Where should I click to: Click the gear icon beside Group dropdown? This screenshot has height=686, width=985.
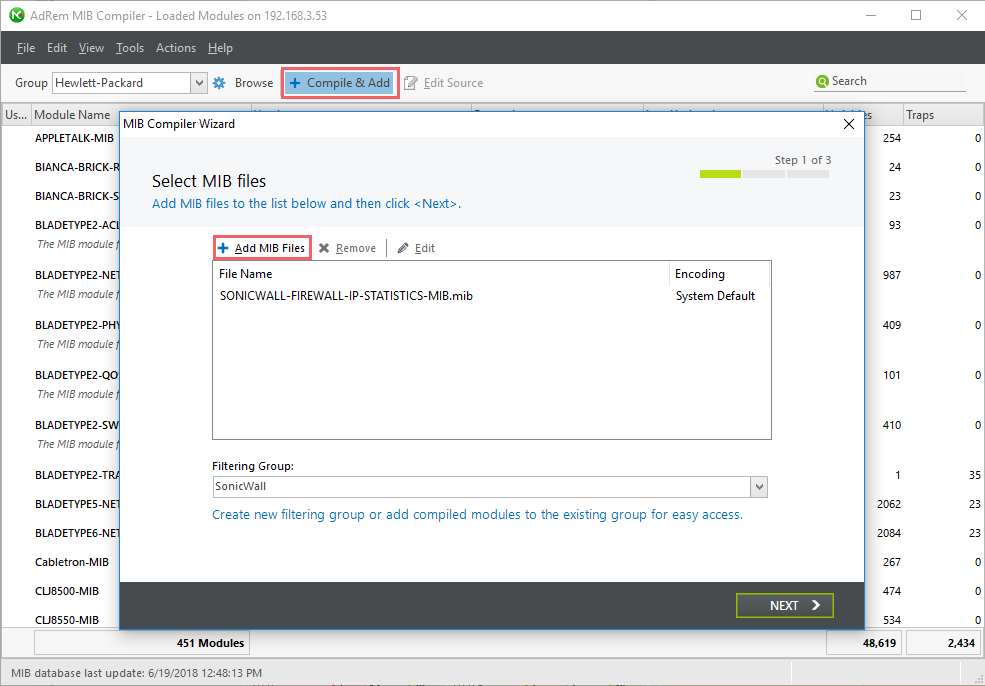click(x=219, y=83)
